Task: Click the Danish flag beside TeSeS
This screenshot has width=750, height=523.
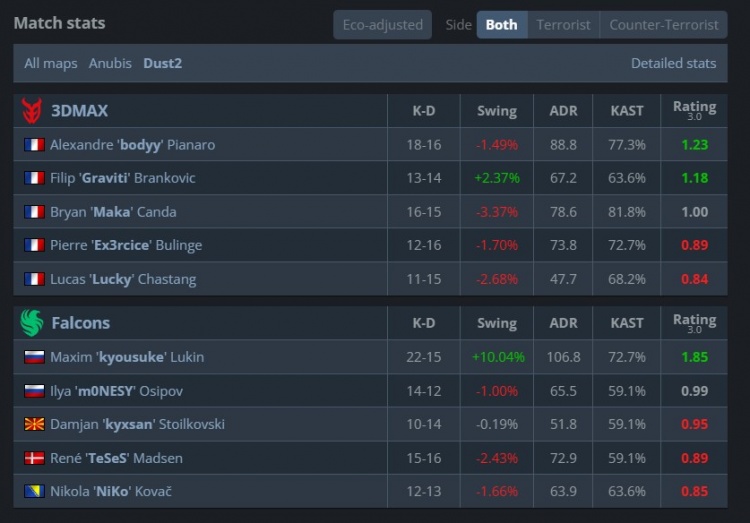Action: [35, 458]
